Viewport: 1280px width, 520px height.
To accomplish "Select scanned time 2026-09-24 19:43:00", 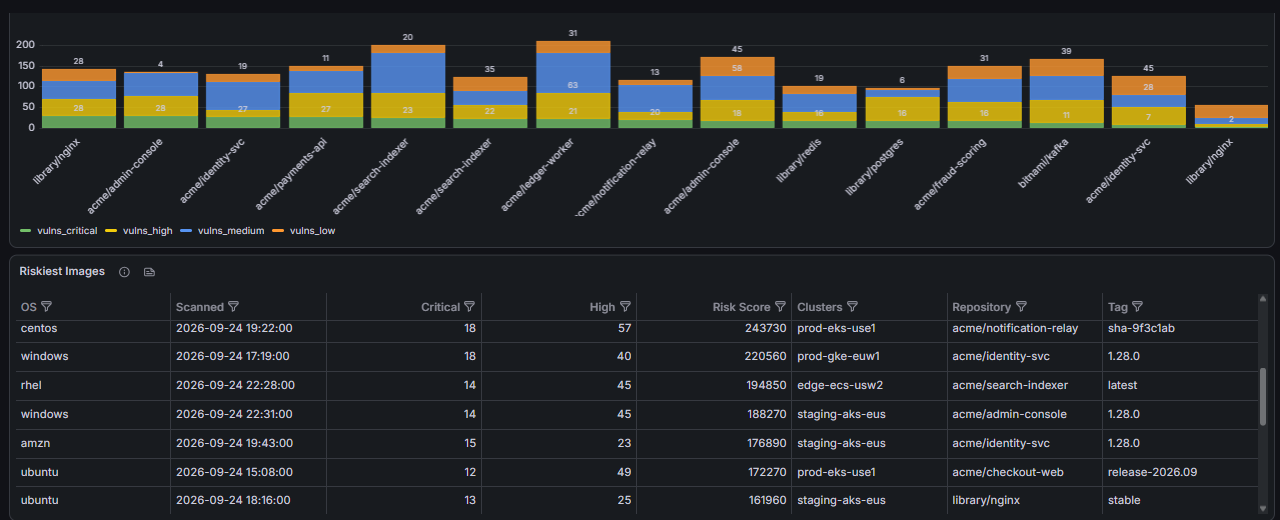I will (235, 443).
